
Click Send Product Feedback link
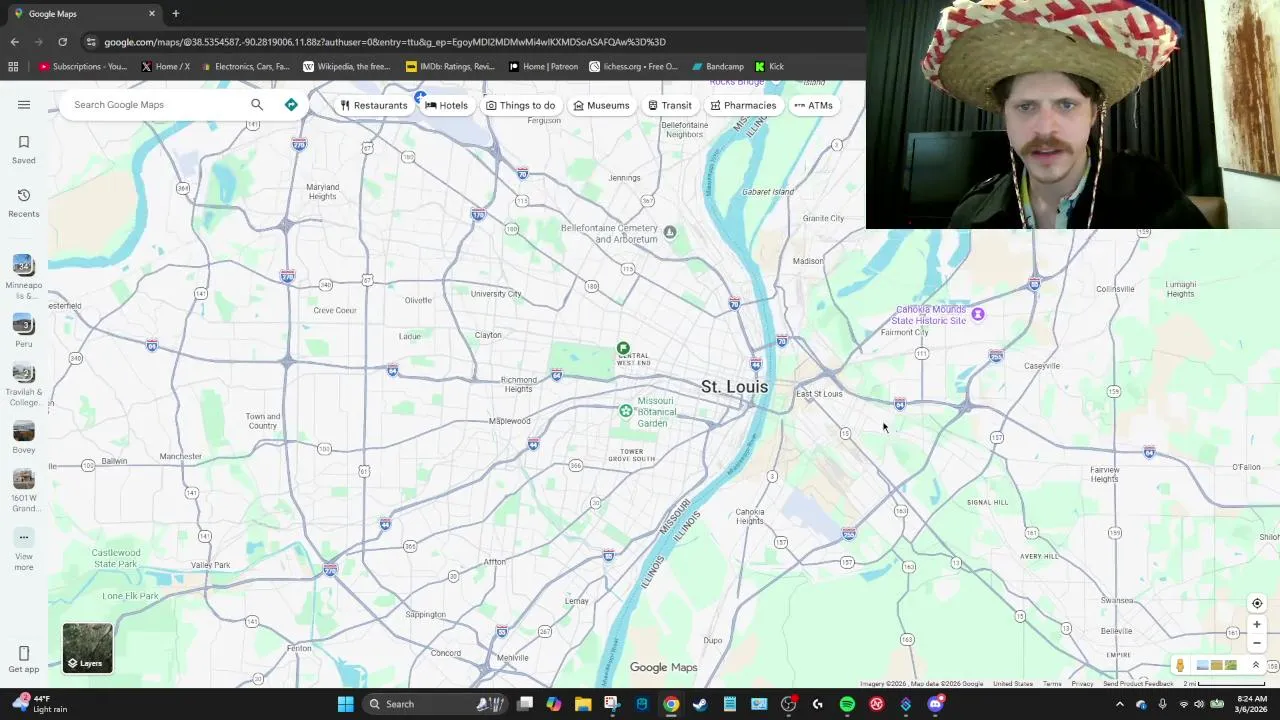(x=1138, y=684)
